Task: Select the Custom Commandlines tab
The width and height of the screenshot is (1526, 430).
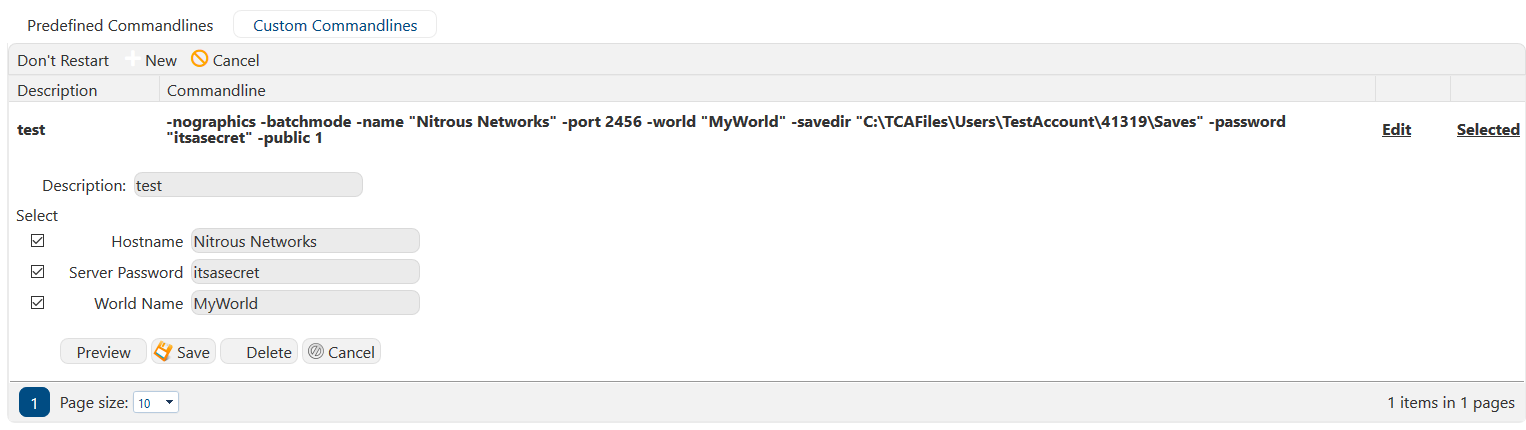Action: pos(335,25)
